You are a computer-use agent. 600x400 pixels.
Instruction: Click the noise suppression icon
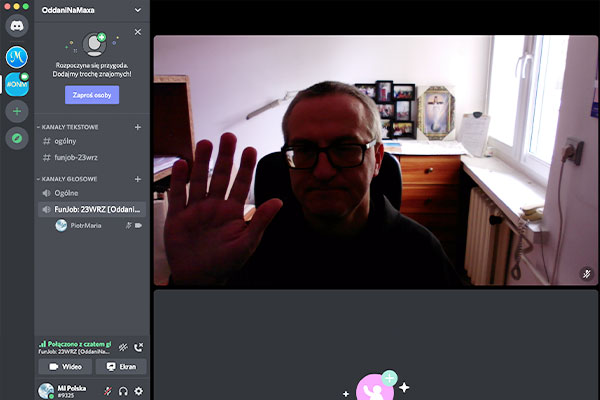123,347
